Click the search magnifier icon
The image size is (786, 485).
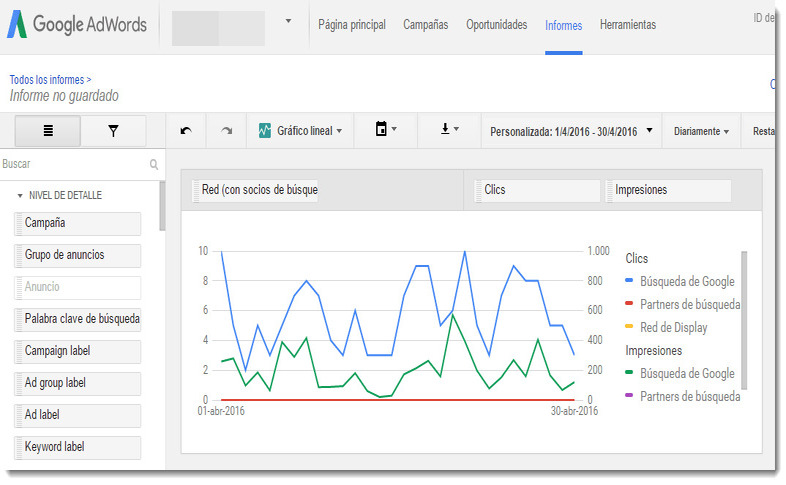pyautogui.click(x=154, y=164)
